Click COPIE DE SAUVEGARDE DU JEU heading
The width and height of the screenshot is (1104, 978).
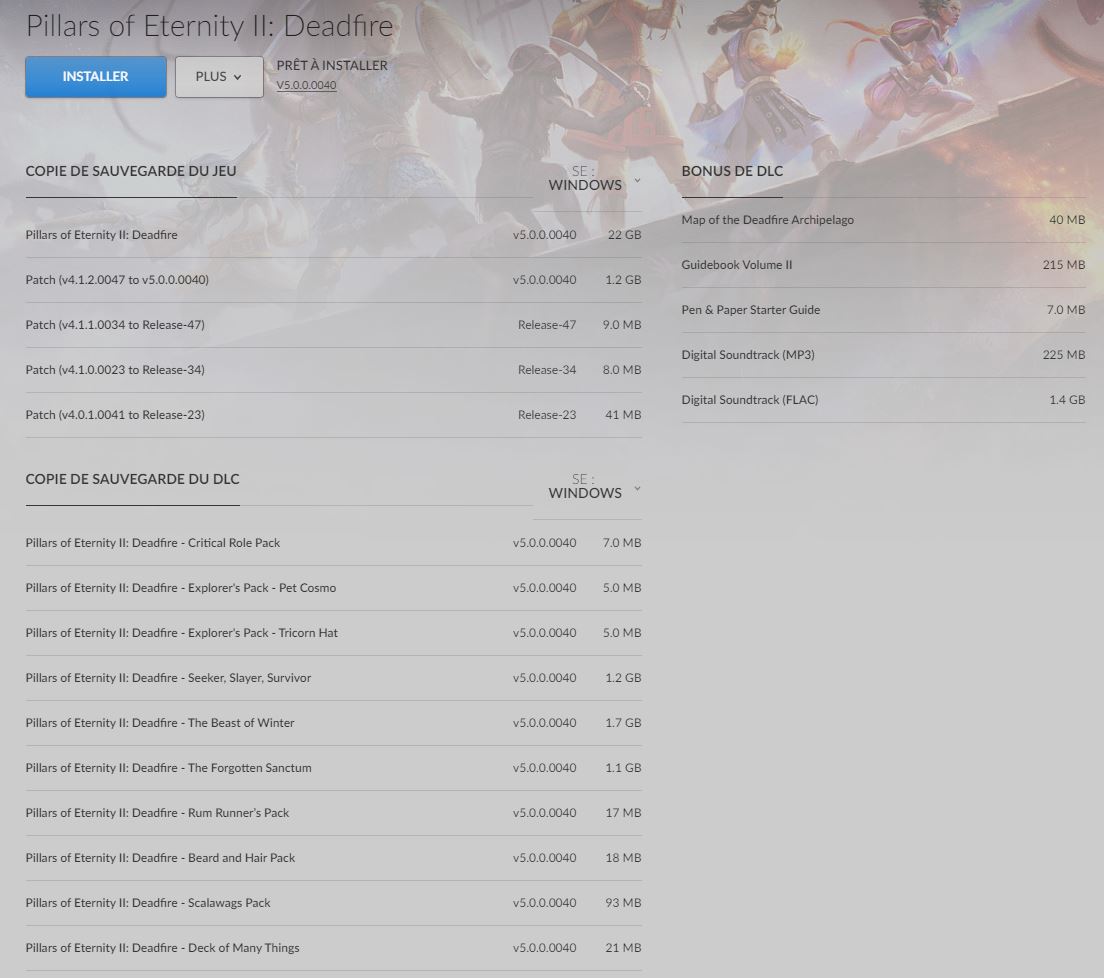131,171
